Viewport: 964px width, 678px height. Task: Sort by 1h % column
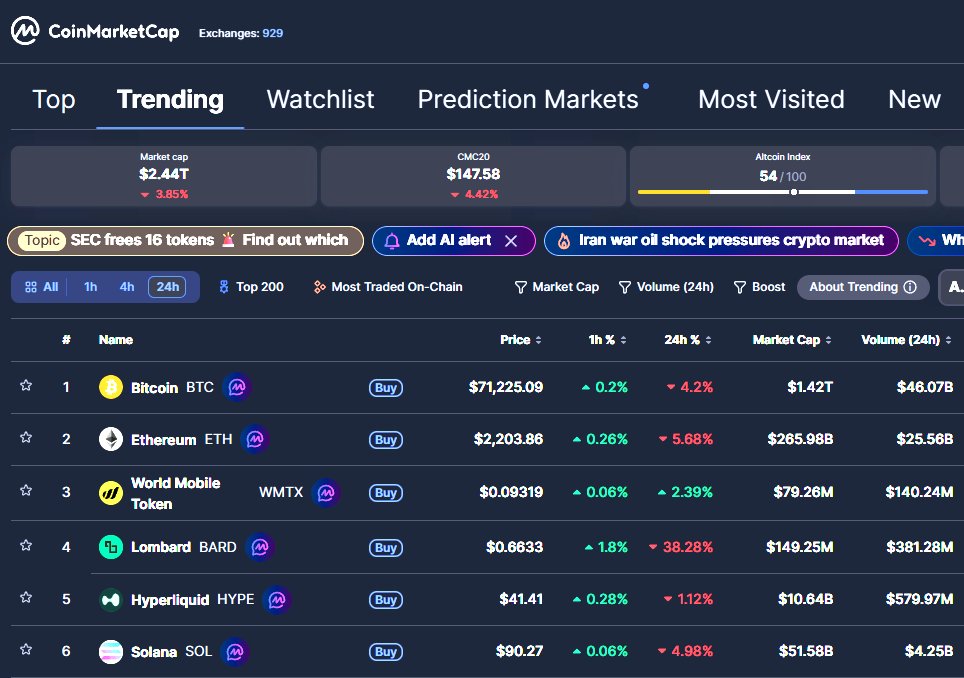(607, 340)
